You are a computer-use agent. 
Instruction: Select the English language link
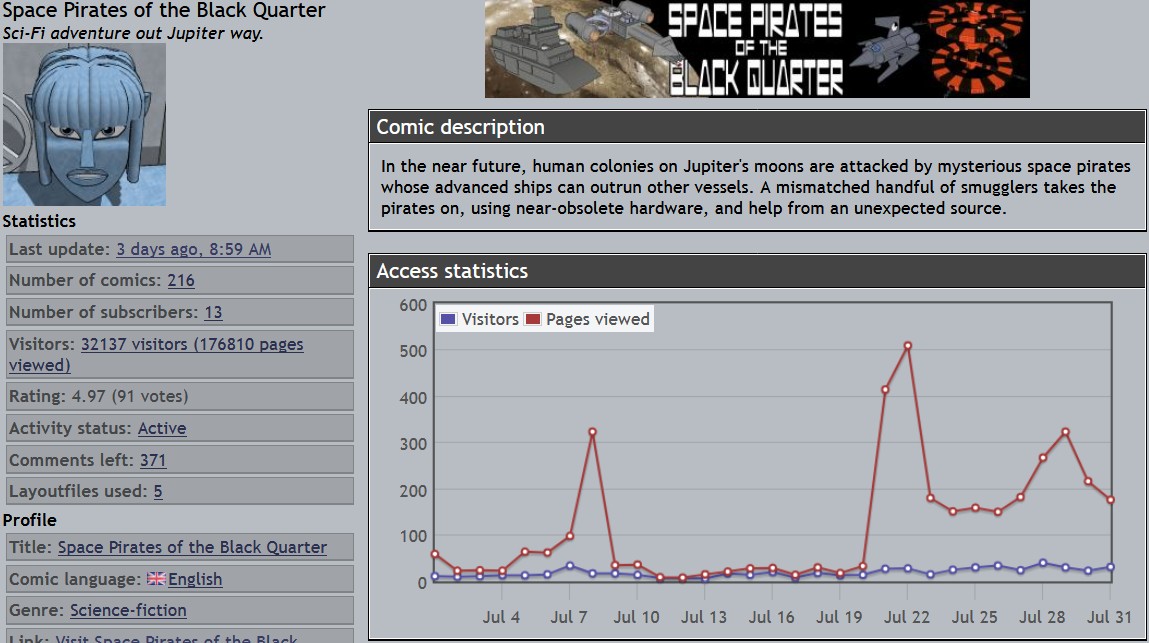click(x=195, y=579)
